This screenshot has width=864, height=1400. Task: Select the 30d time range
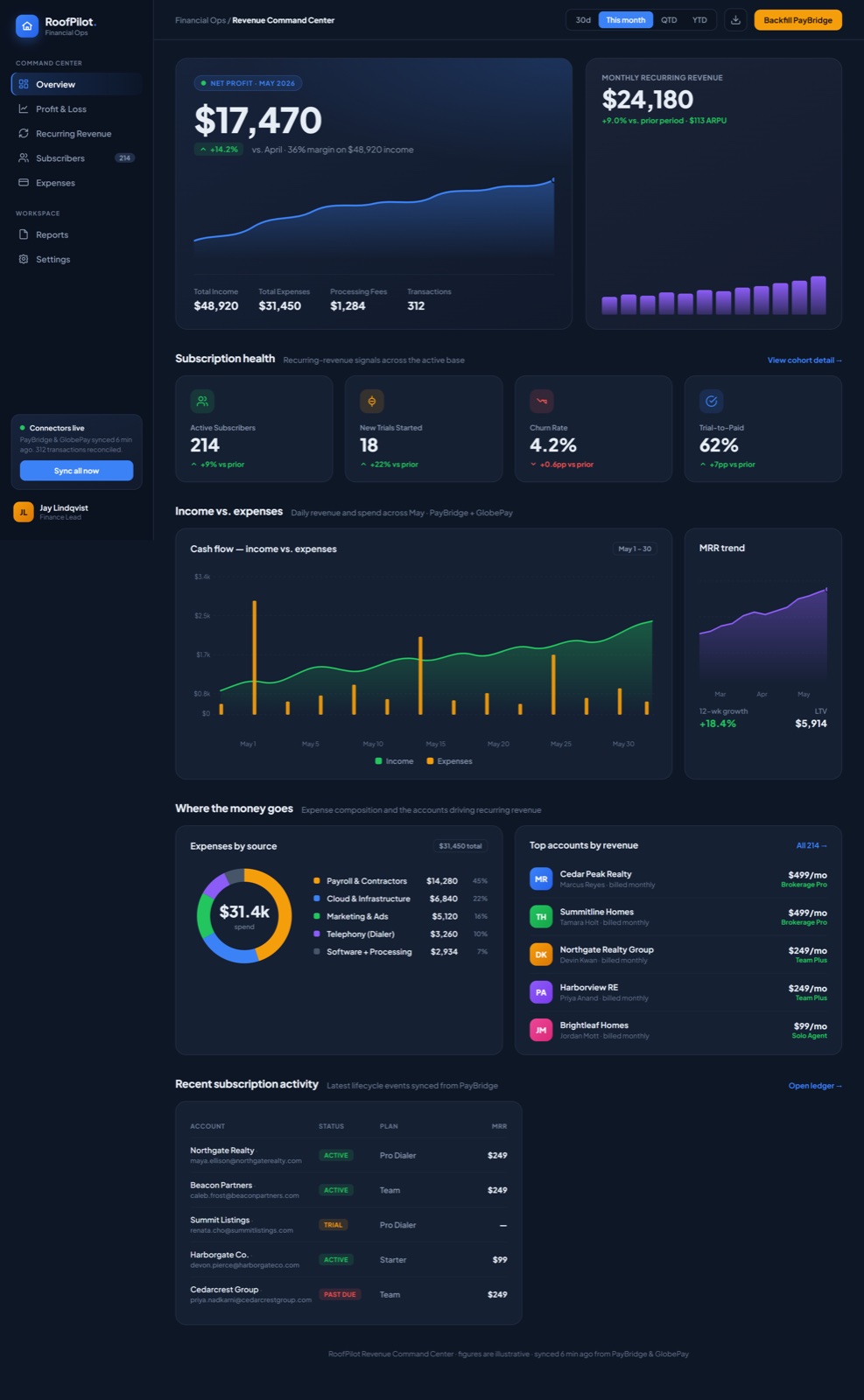point(583,20)
